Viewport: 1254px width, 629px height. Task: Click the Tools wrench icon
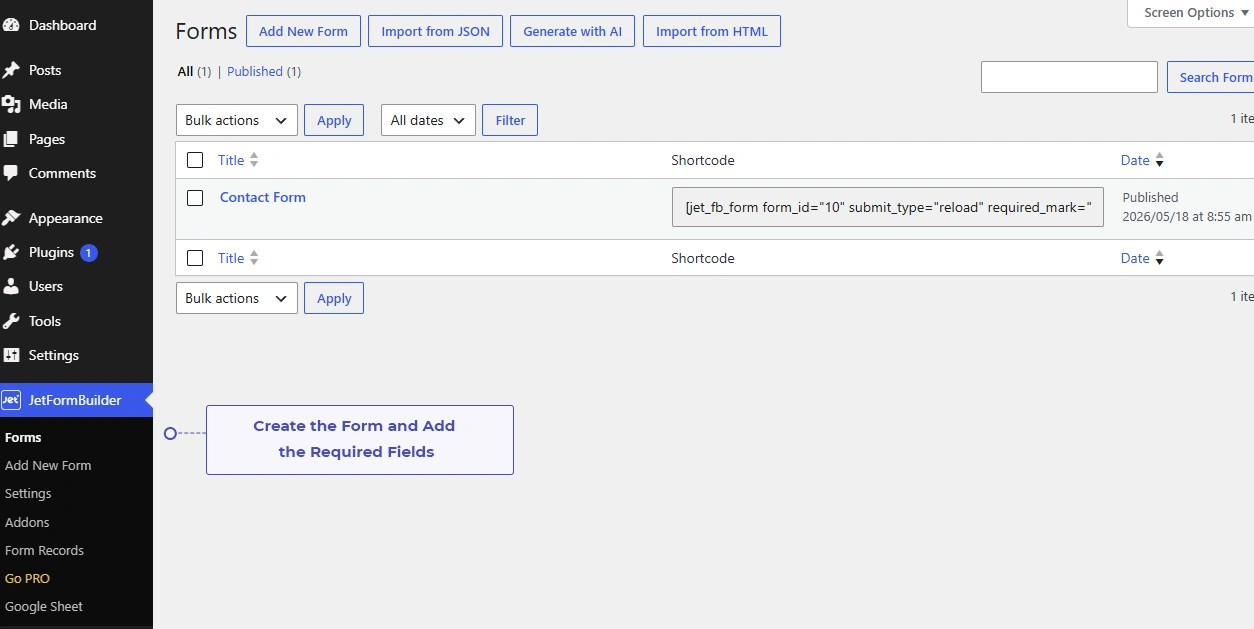pos(11,321)
